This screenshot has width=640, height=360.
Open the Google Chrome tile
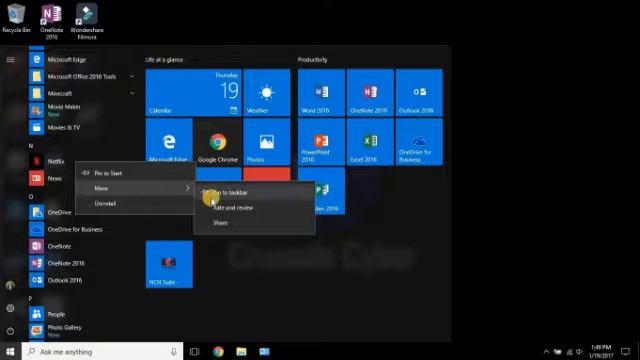[x=218, y=142]
